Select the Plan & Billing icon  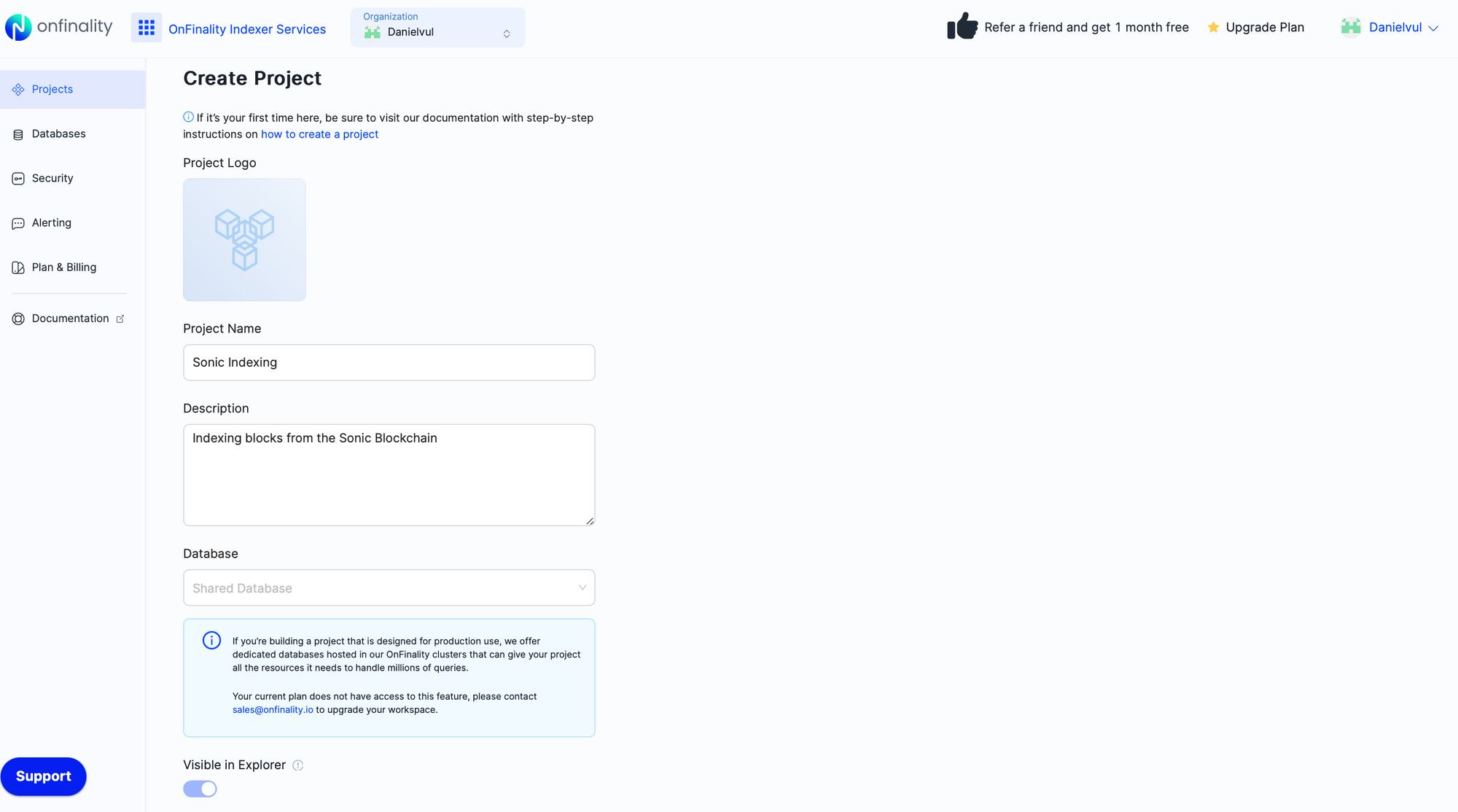(17, 267)
